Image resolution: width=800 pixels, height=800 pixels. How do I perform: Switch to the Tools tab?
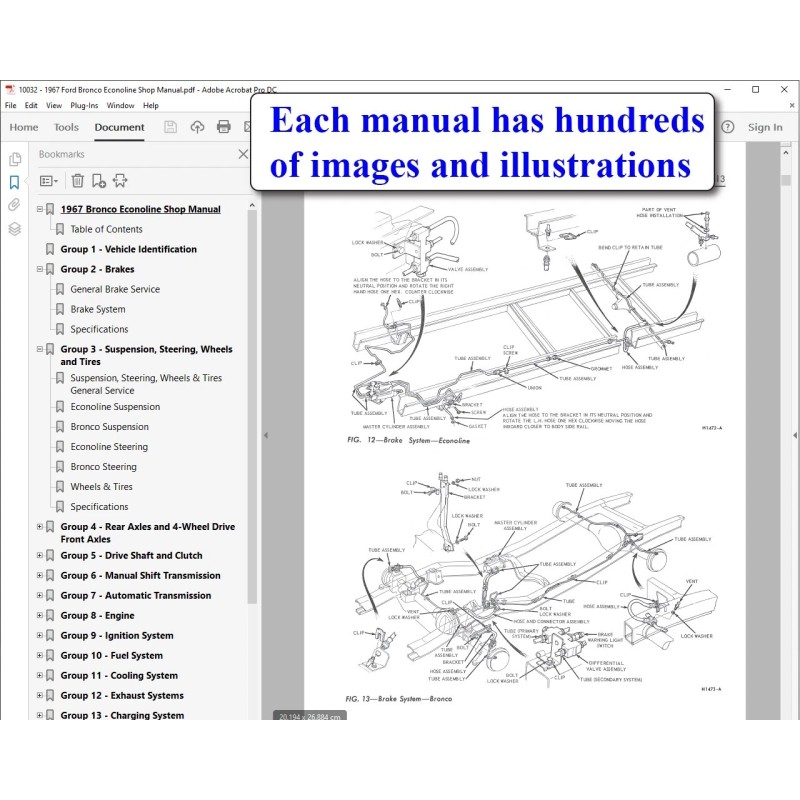tap(66, 127)
